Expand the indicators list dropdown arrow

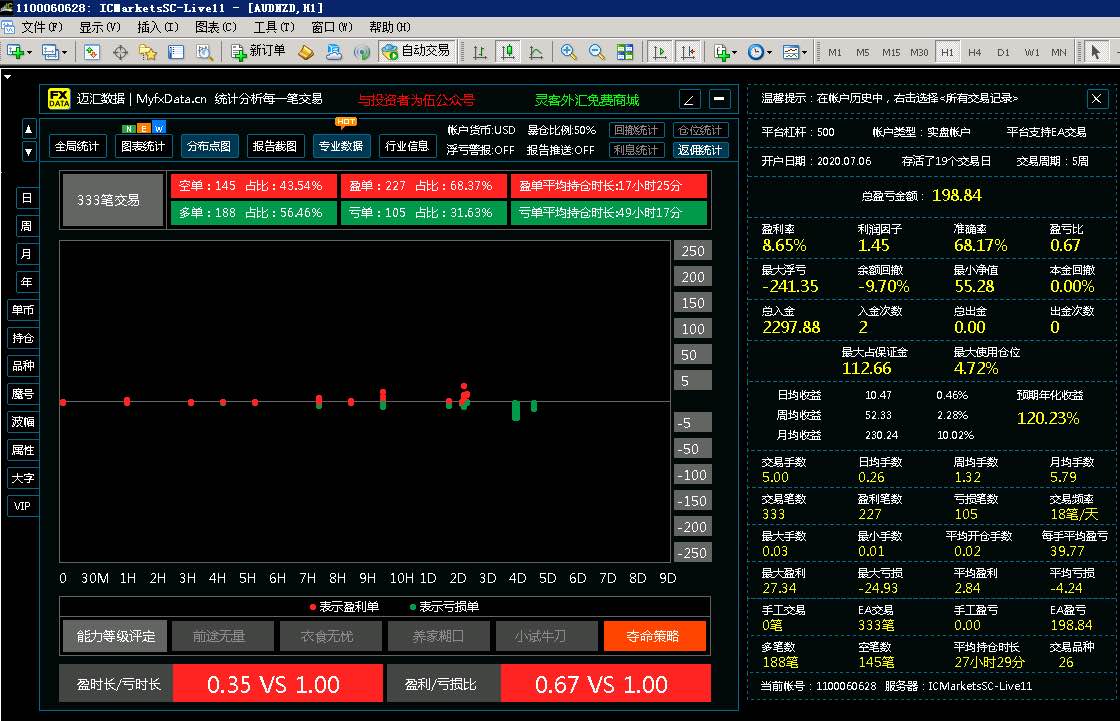[x=734, y=53]
